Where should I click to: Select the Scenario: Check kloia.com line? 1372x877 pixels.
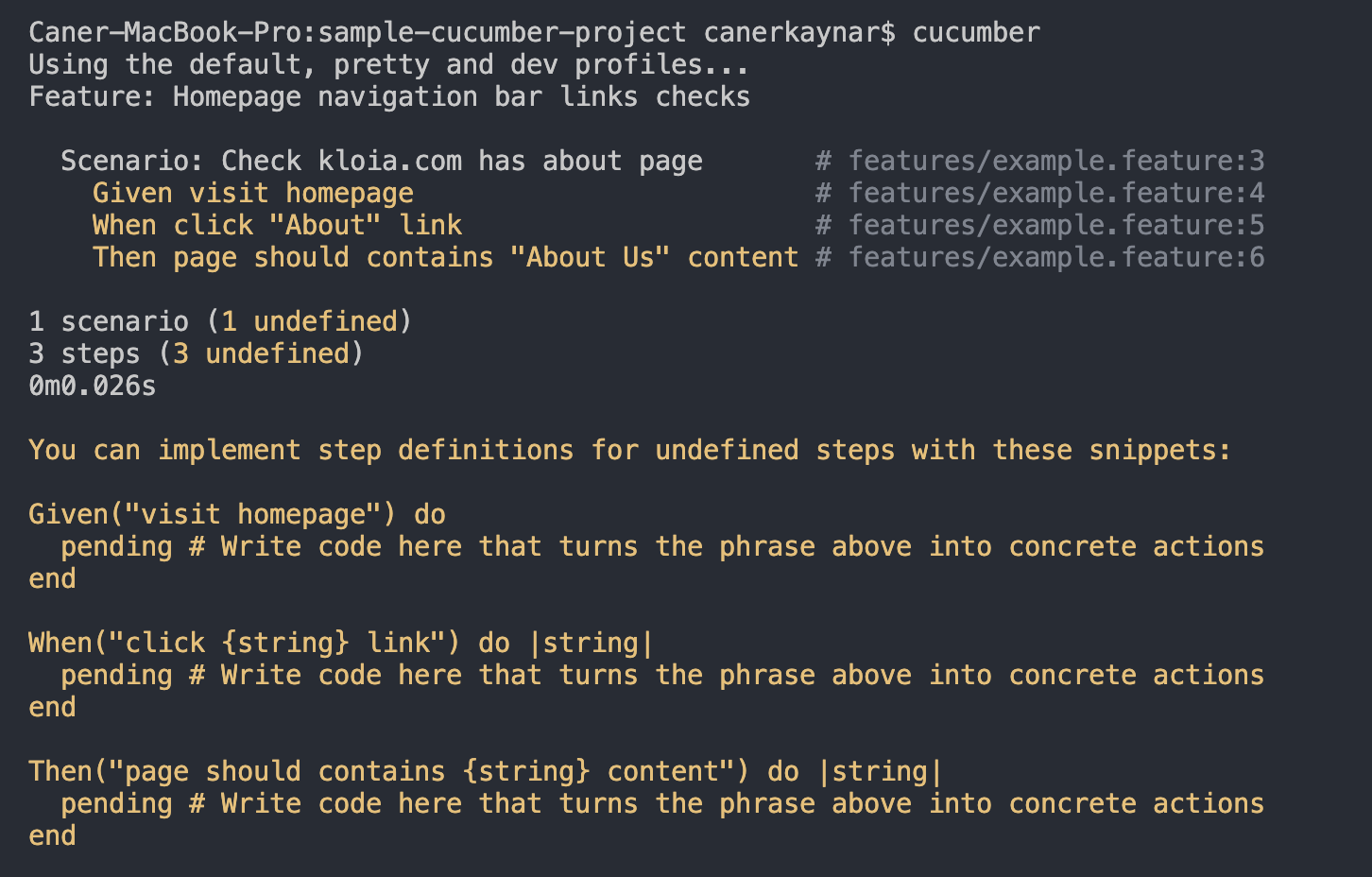381,162
